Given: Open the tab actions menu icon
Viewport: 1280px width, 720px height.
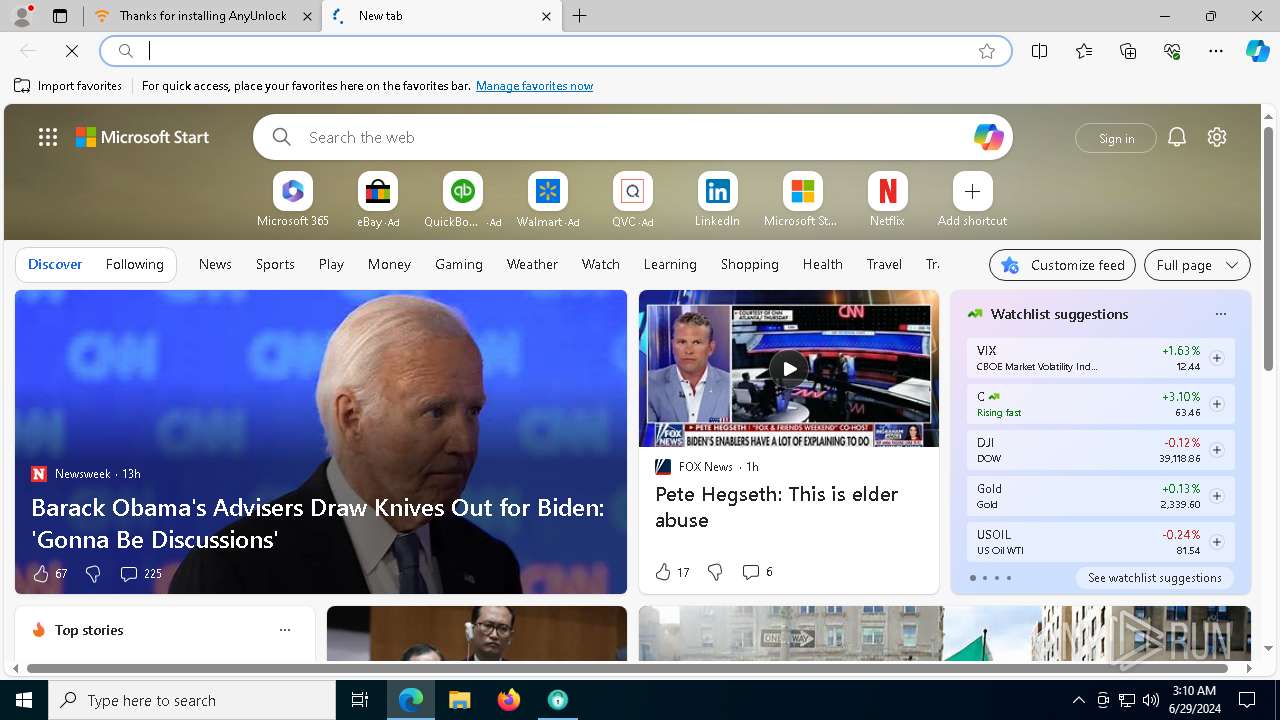Looking at the screenshot, I should [x=60, y=16].
